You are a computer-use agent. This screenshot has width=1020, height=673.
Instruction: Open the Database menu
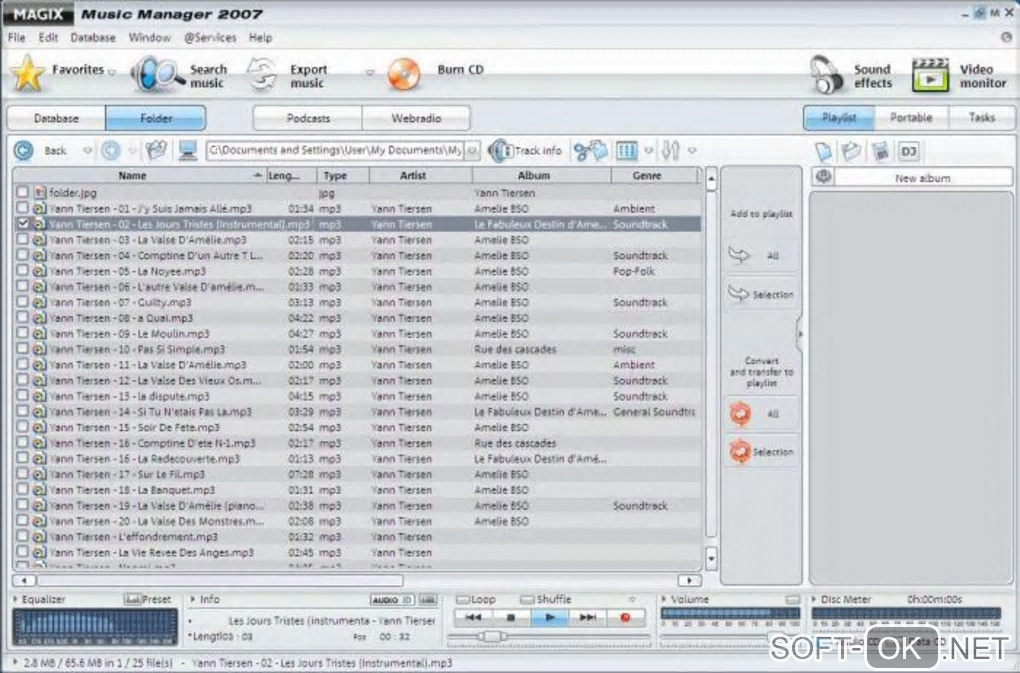(x=93, y=38)
